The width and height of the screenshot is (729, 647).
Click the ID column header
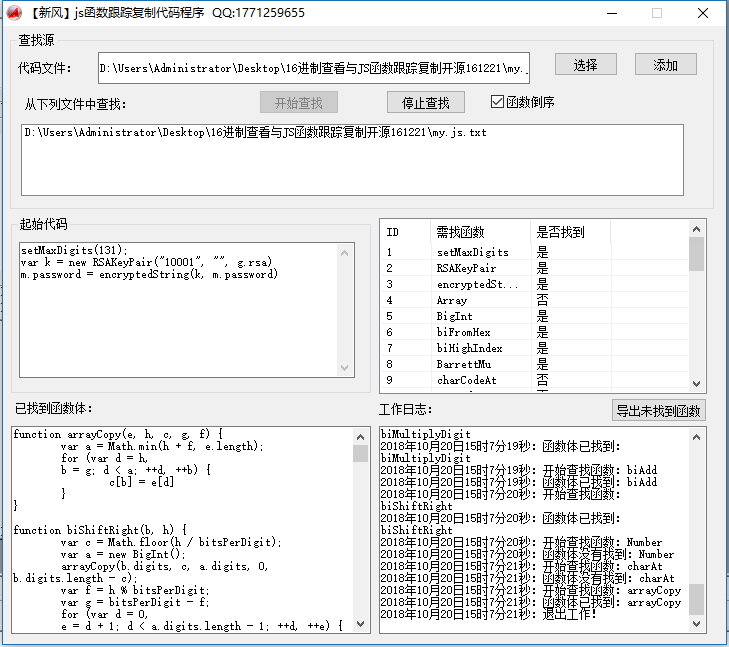point(393,232)
